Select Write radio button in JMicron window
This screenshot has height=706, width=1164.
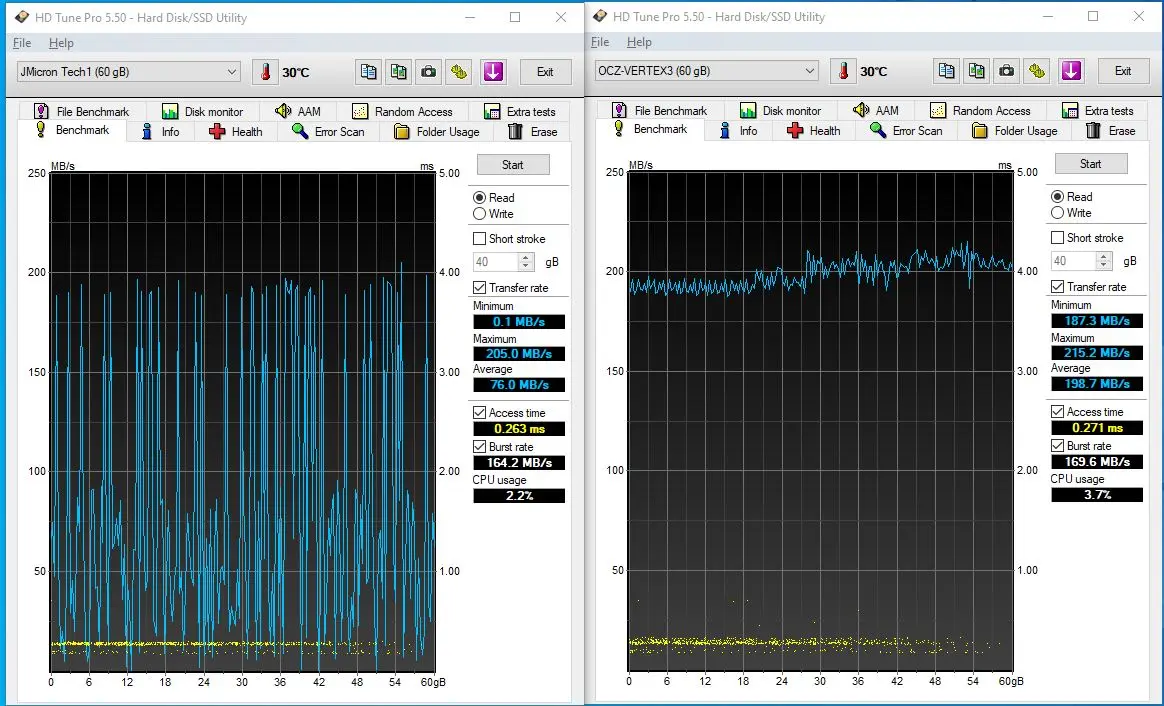[480, 214]
